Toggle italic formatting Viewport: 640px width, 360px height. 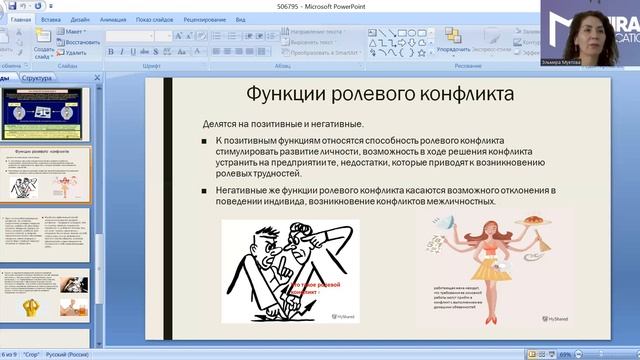click(122, 51)
